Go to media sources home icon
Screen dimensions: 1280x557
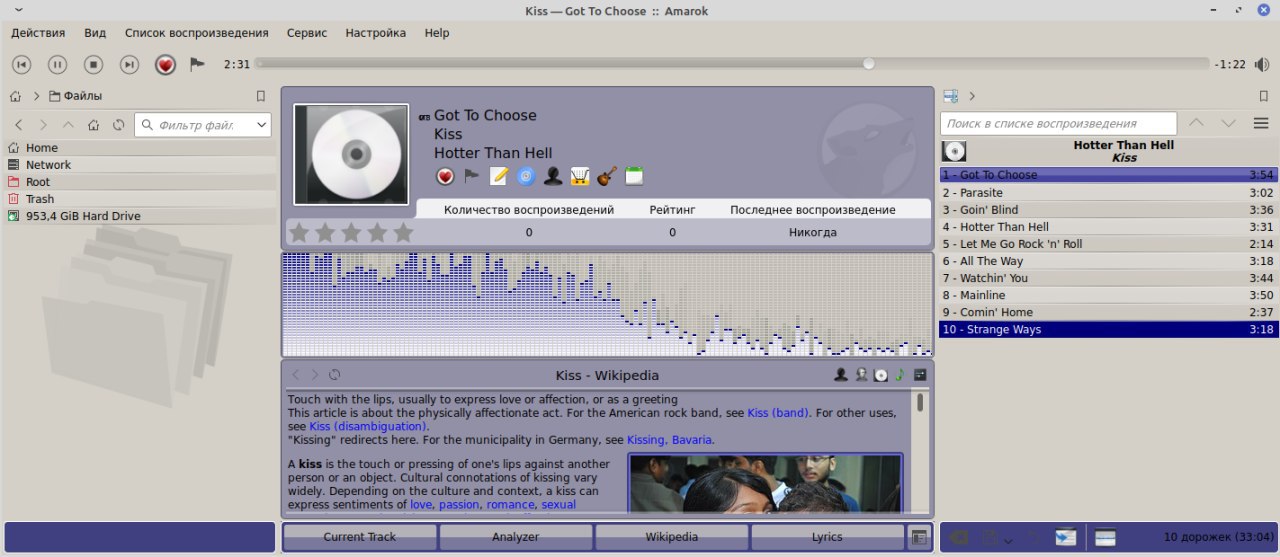(x=15, y=97)
